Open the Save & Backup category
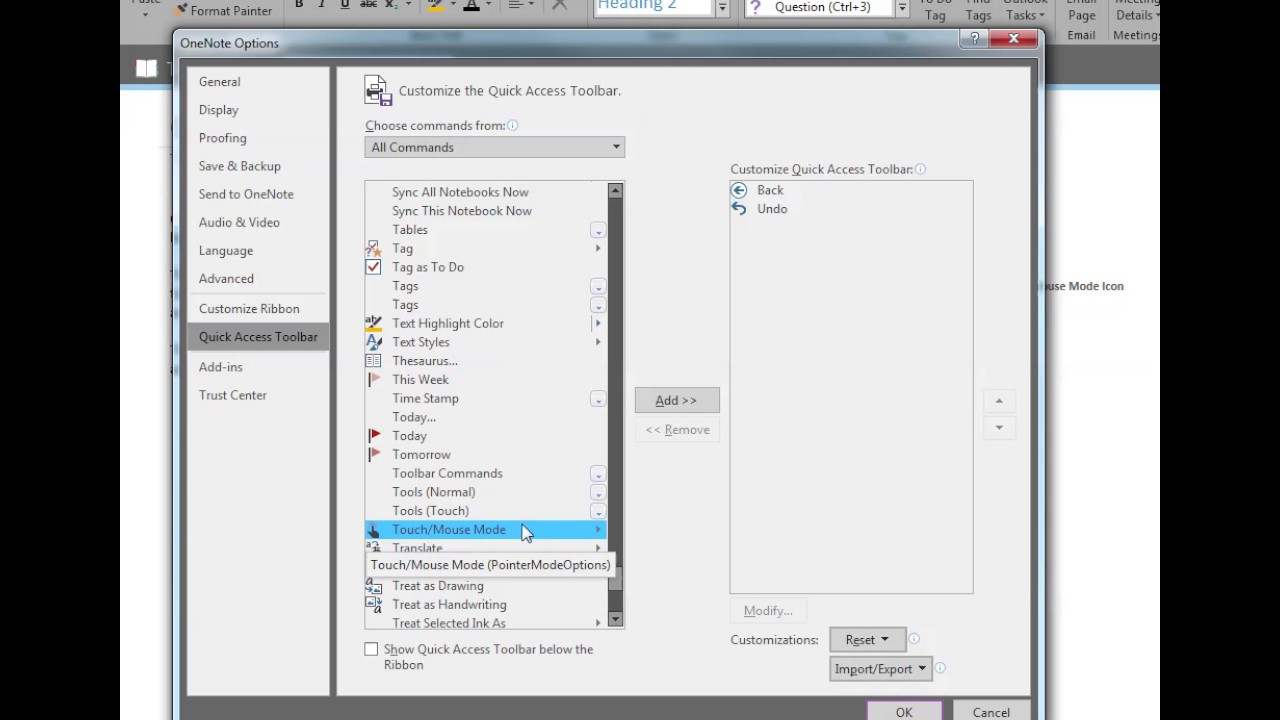1280x720 pixels. pos(258,166)
